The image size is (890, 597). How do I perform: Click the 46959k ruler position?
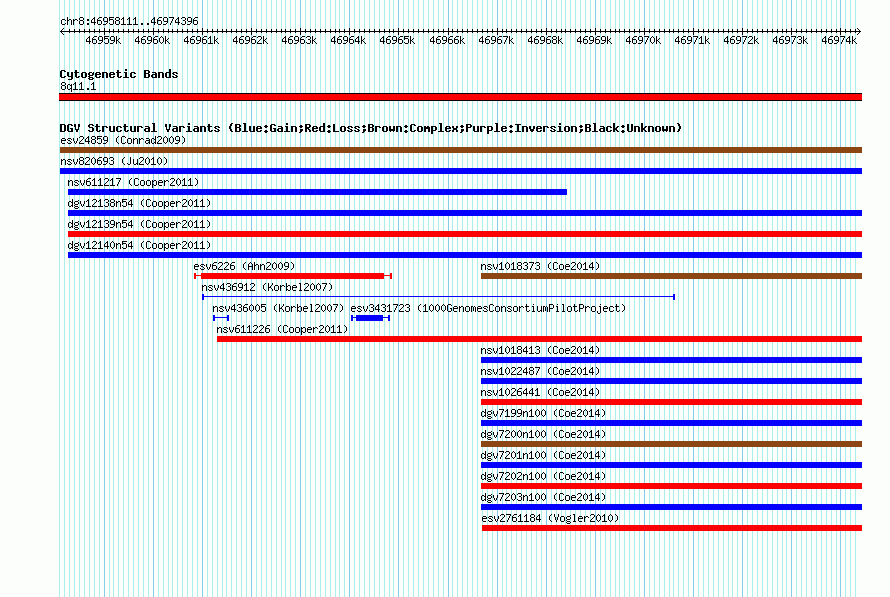[103, 40]
